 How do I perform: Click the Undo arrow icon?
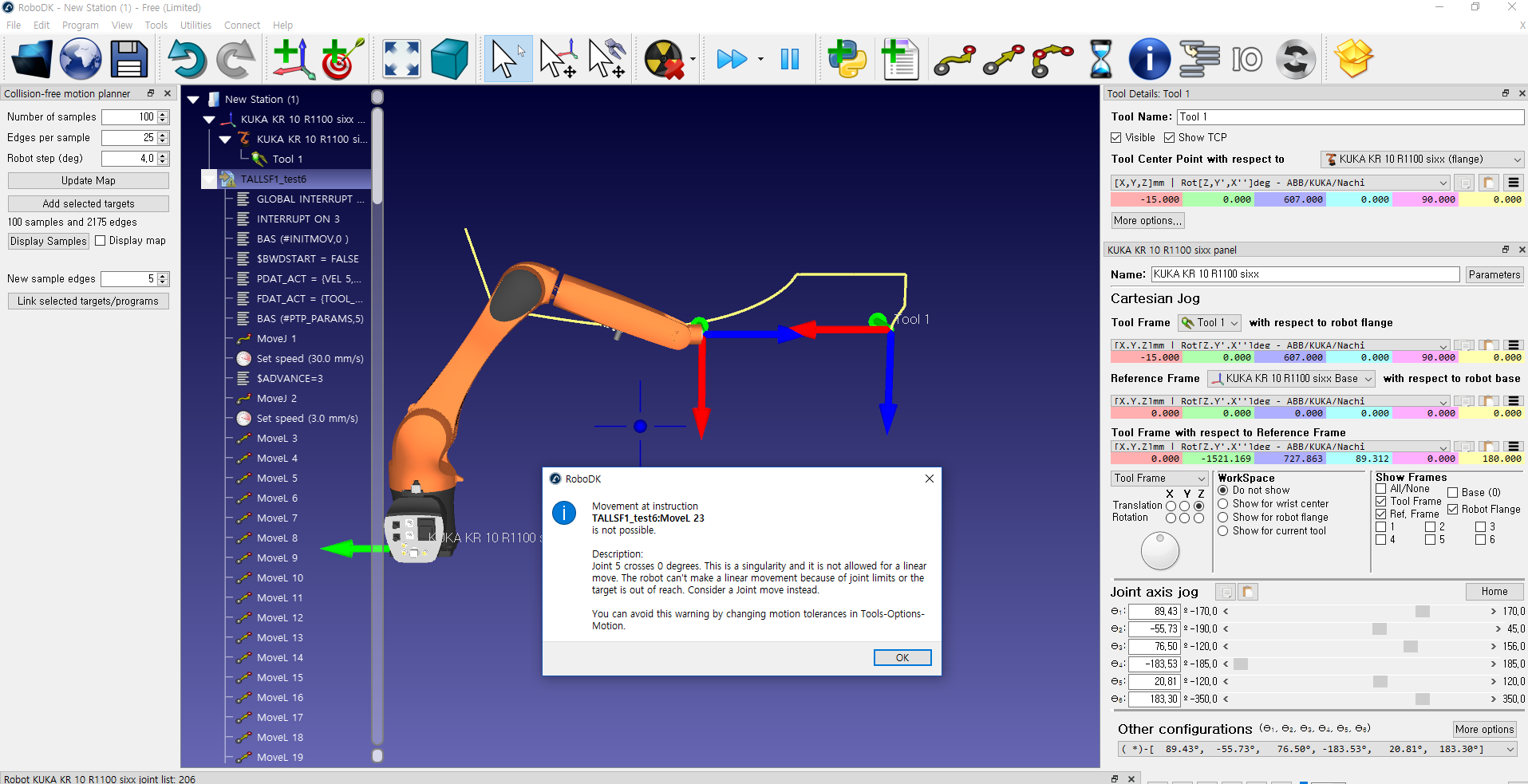pos(187,59)
